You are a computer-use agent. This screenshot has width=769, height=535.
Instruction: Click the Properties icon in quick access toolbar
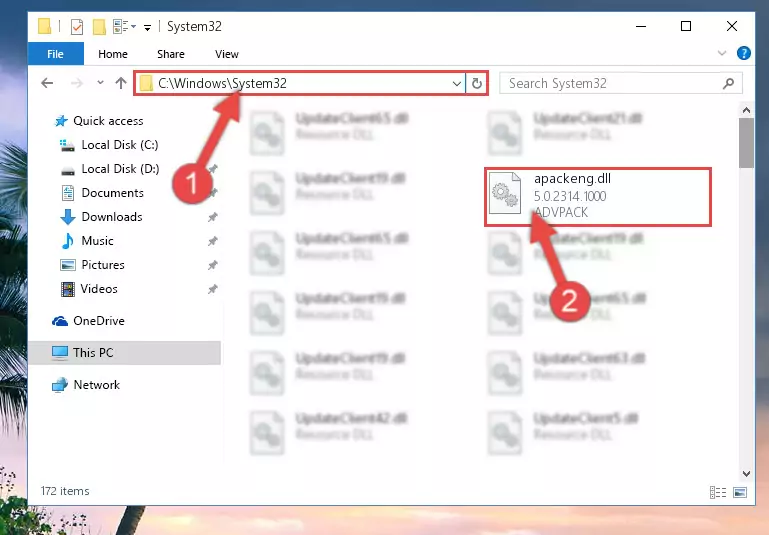point(77,26)
